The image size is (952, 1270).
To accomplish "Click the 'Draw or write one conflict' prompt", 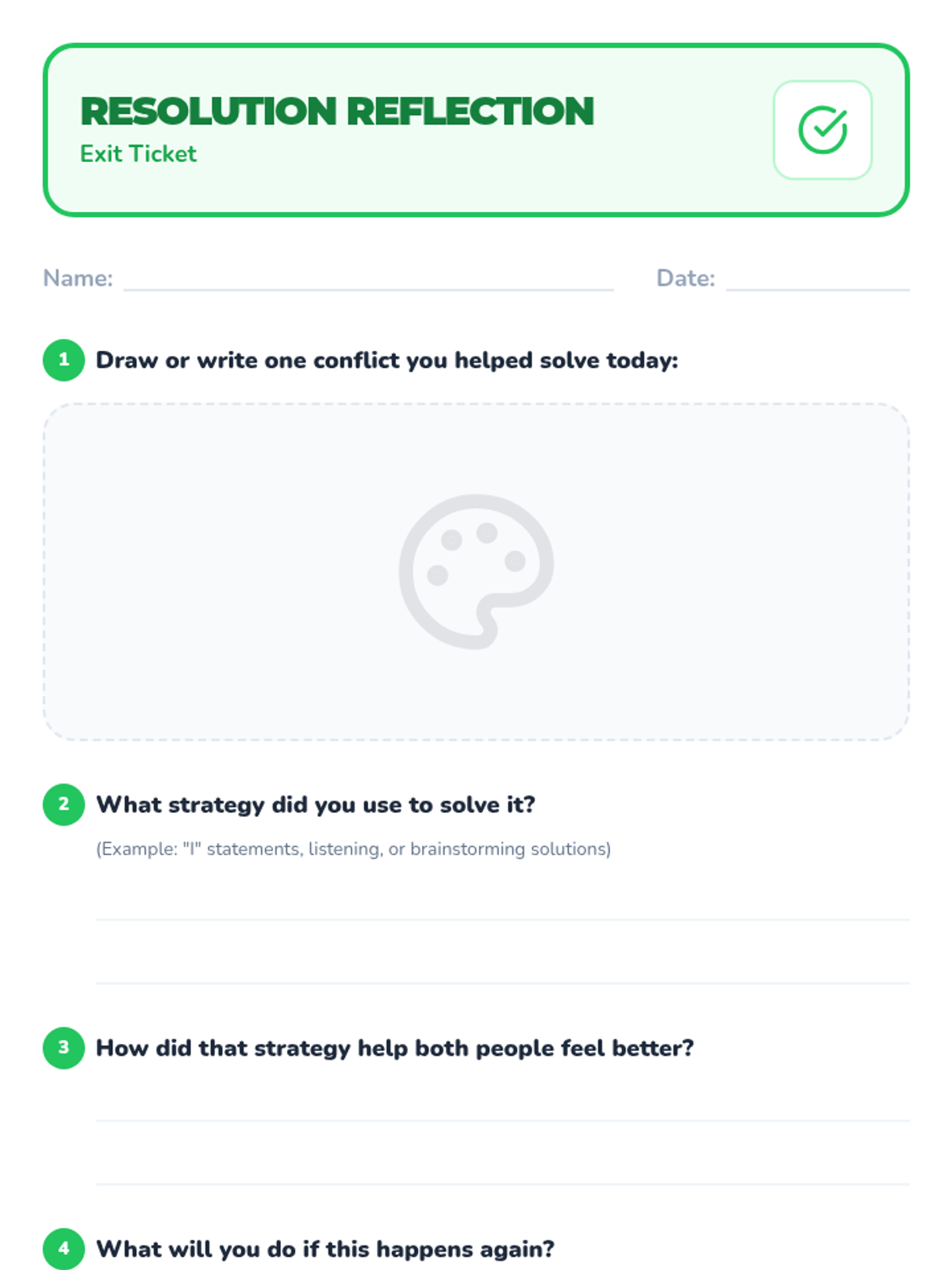I will coord(386,360).
